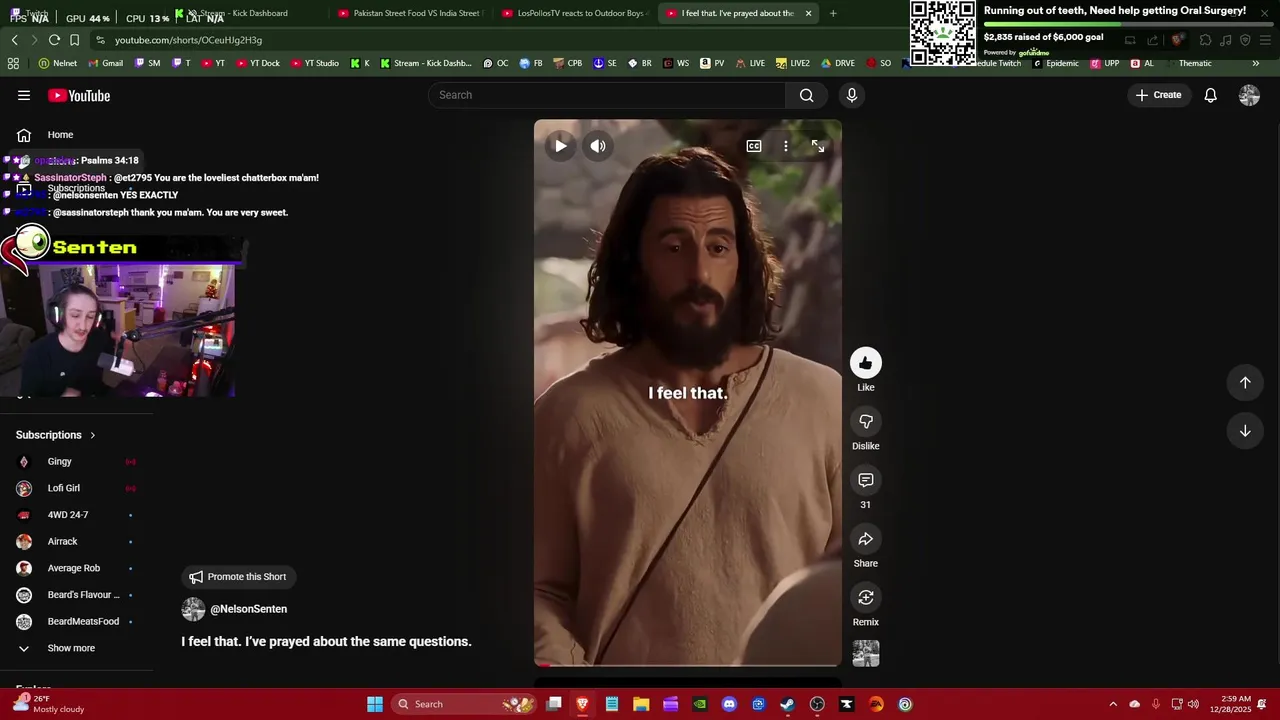Image resolution: width=1280 pixels, height=720 pixels.
Task: Mute the Short's volume
Action: (x=598, y=146)
